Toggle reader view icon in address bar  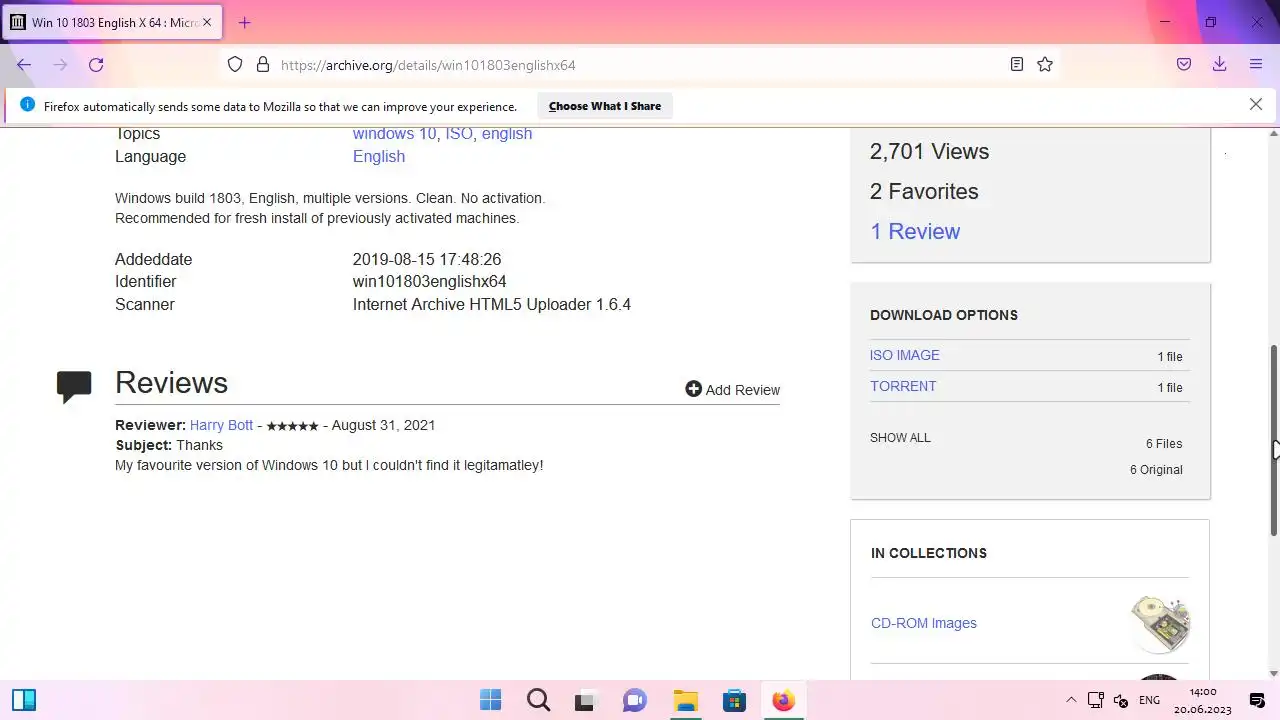click(1016, 65)
